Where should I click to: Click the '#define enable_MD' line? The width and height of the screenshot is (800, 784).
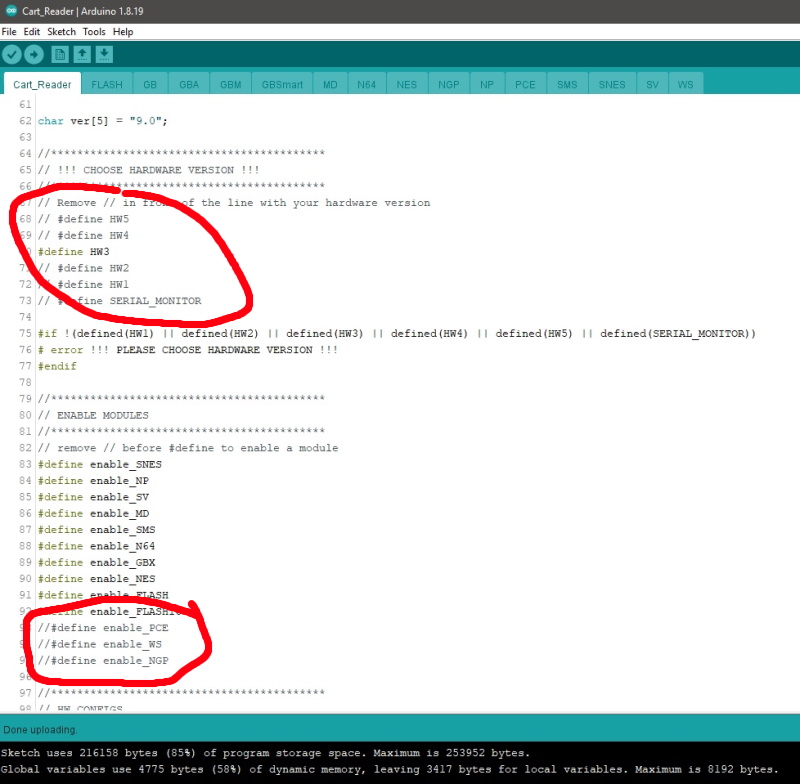pyautogui.click(x=93, y=513)
